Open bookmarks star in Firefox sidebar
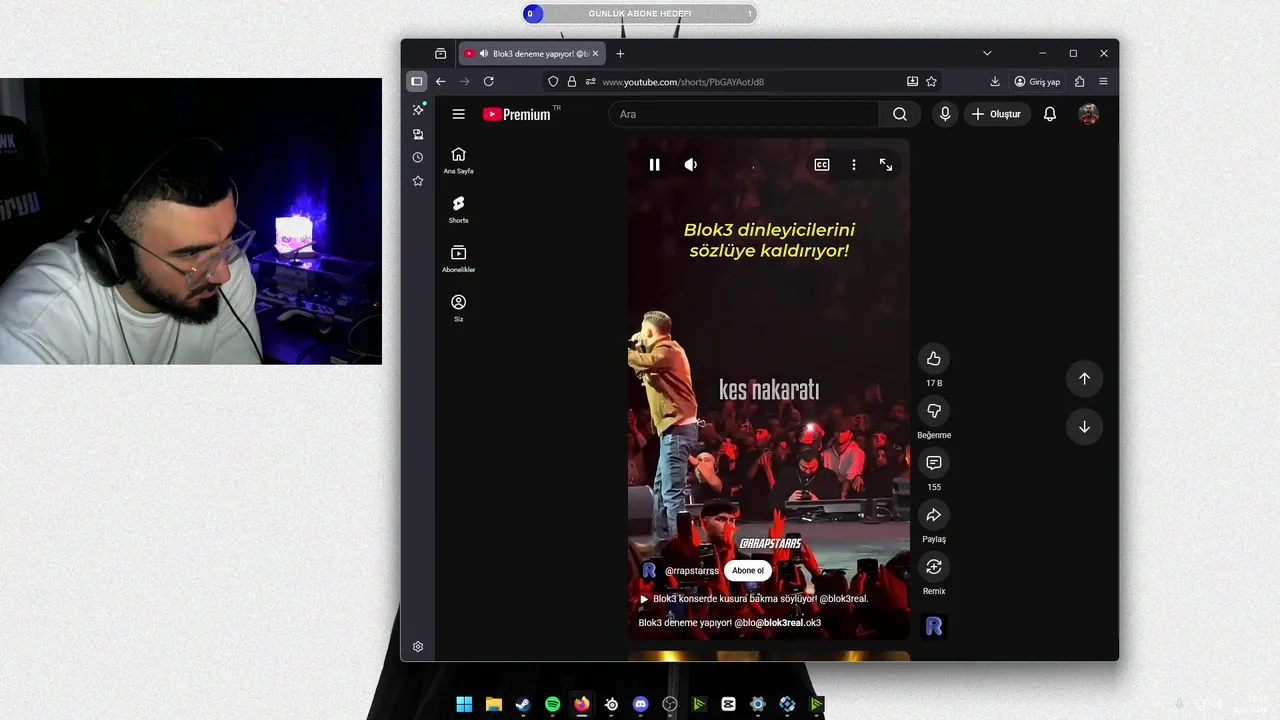Image resolution: width=1280 pixels, height=720 pixels. 418,181
